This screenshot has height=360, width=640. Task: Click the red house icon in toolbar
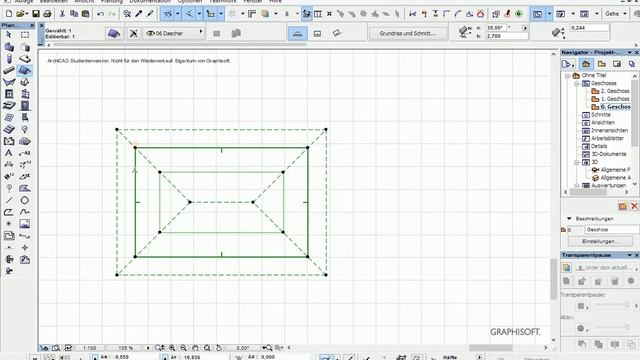click(x=480, y=14)
